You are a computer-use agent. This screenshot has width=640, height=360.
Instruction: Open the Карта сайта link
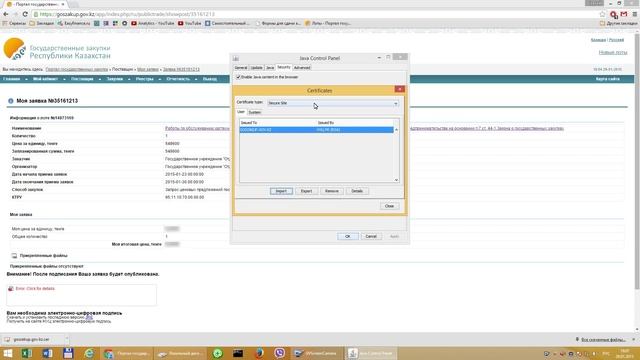coord(607,79)
